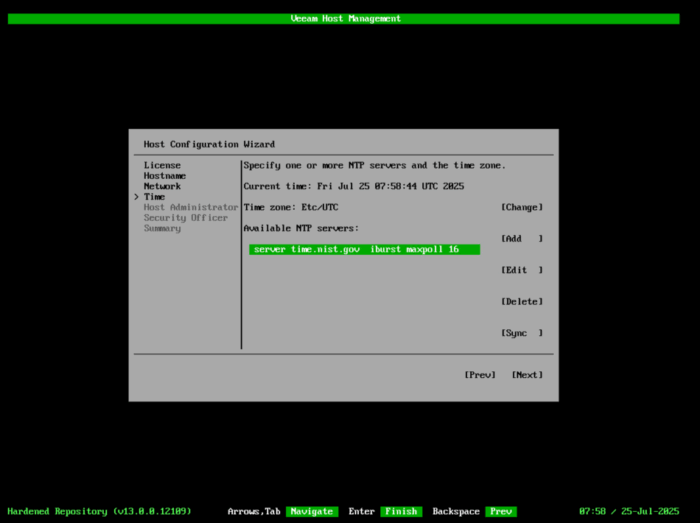The width and height of the screenshot is (700, 523).
Task: Select the Summary wizard step
Action: (x=162, y=228)
